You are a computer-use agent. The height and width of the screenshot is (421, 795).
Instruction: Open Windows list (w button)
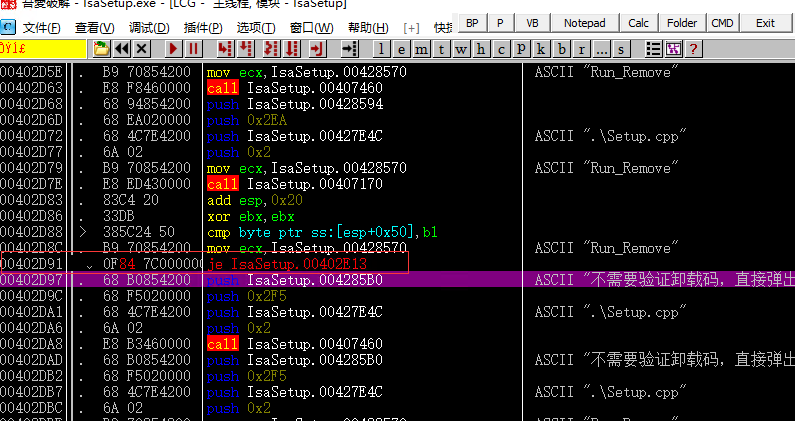point(461,49)
